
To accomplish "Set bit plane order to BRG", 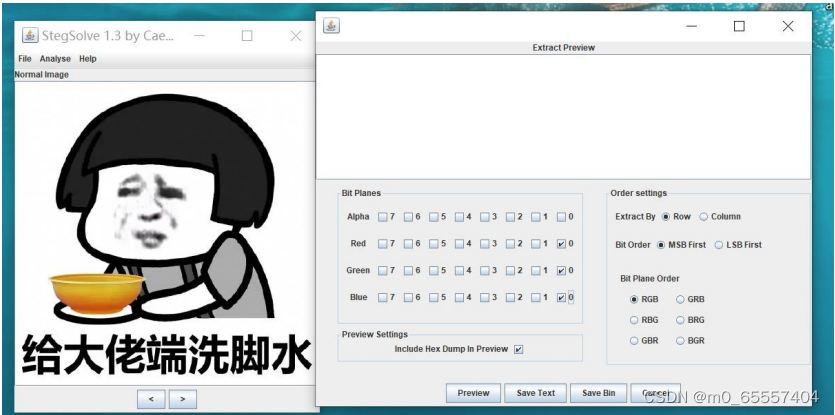I will click(x=680, y=320).
